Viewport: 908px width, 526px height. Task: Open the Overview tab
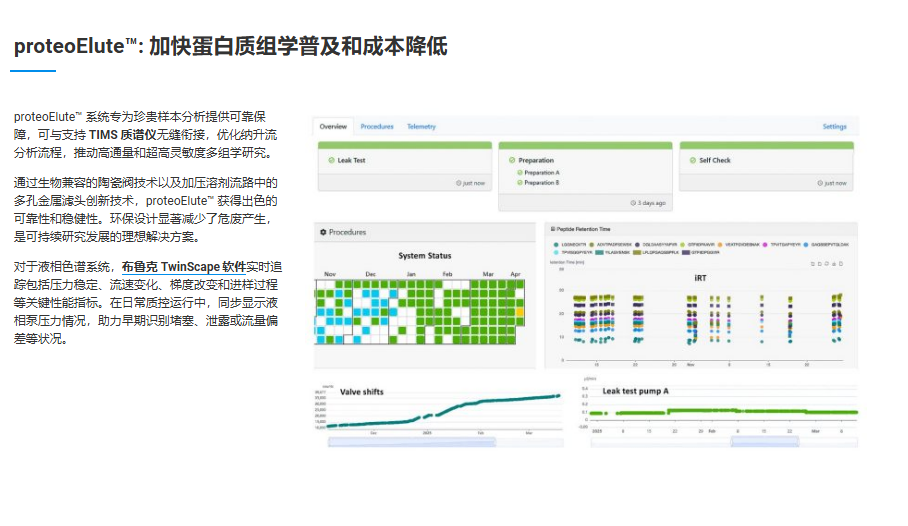pos(333,126)
